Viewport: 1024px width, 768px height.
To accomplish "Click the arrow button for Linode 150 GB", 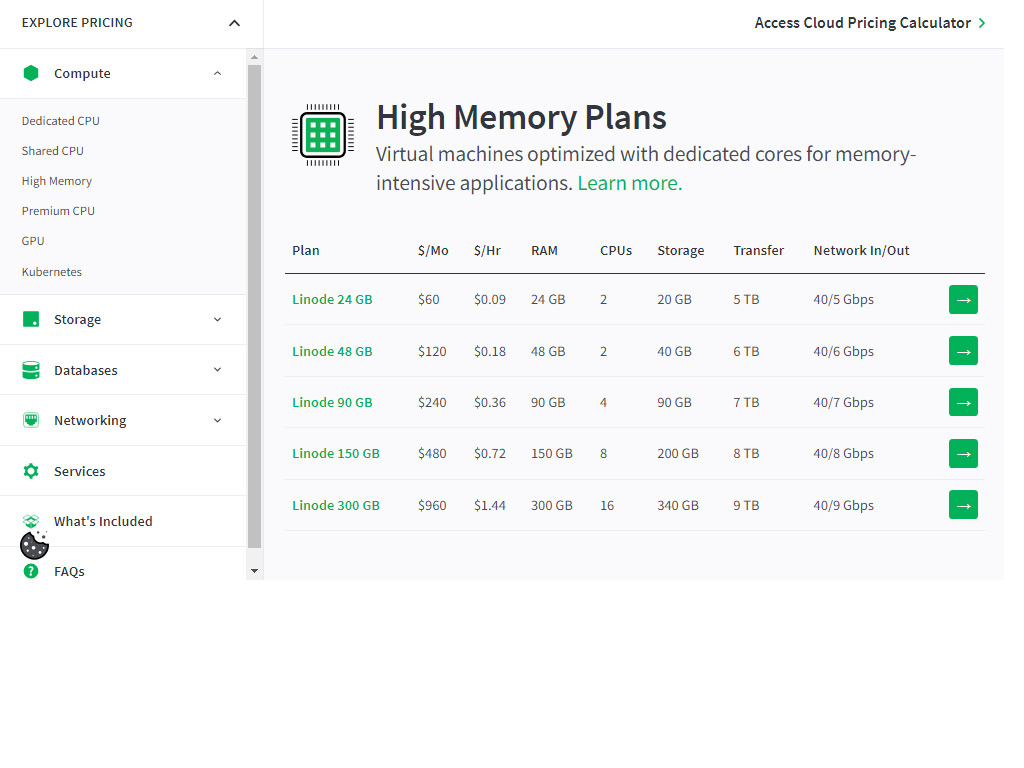I will click(x=963, y=454).
